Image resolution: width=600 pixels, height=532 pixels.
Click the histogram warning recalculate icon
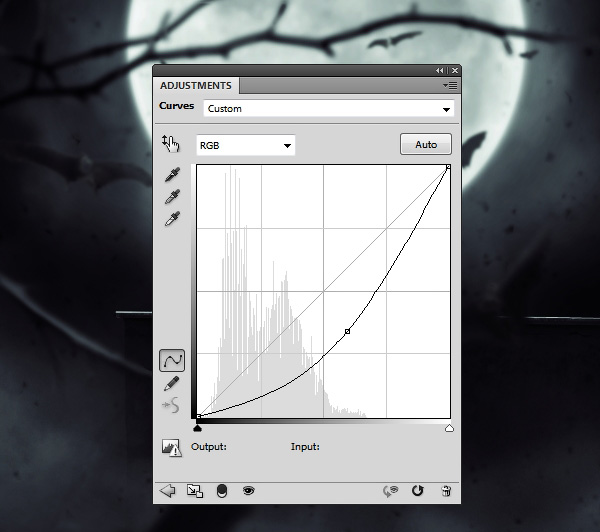point(171,447)
